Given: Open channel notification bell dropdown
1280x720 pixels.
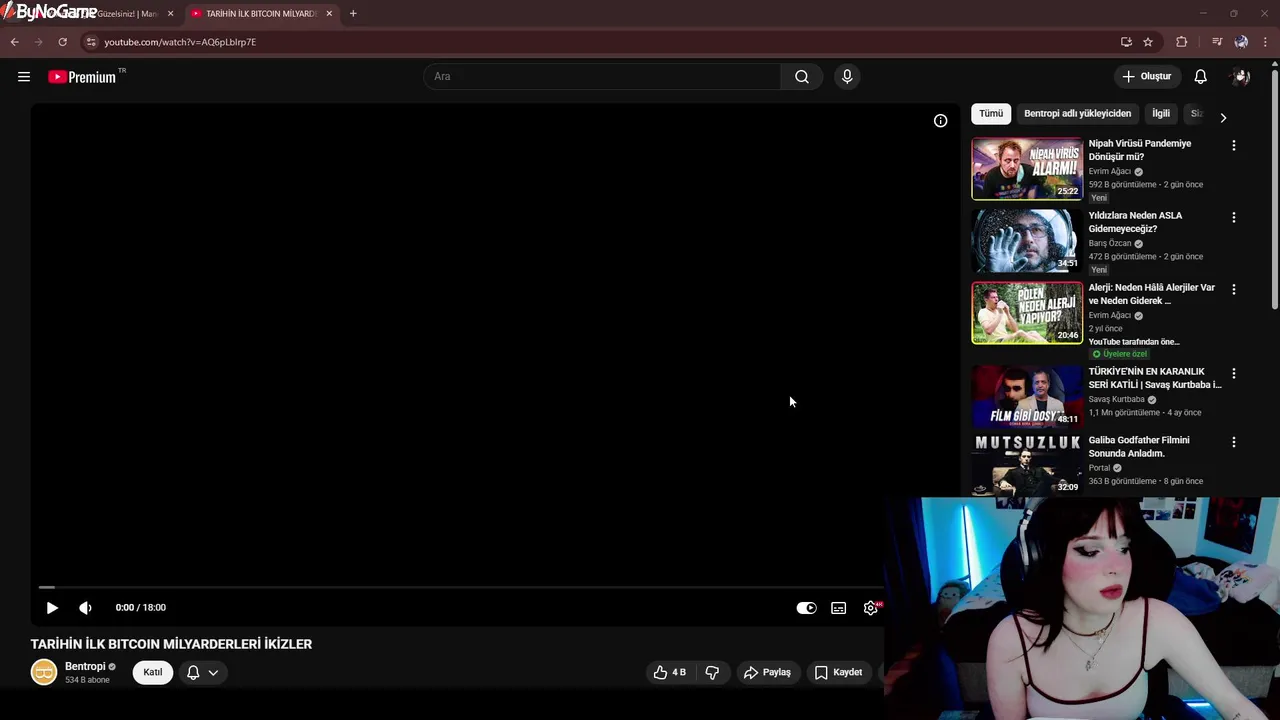Looking at the screenshot, I should click(202, 673).
